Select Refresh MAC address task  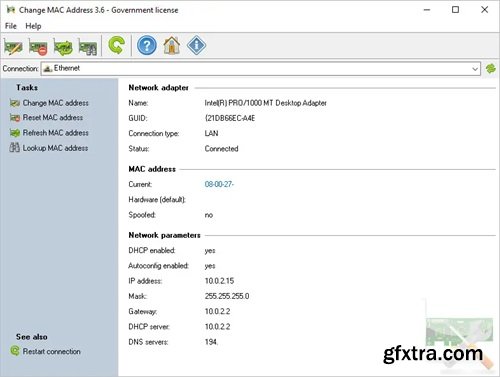tap(49, 133)
